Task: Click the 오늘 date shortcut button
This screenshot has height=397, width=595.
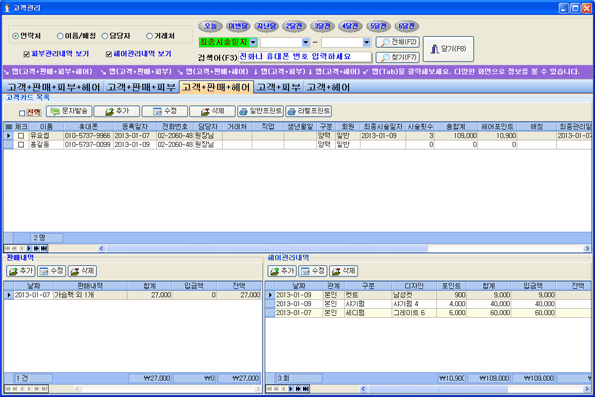Action: tap(210, 26)
